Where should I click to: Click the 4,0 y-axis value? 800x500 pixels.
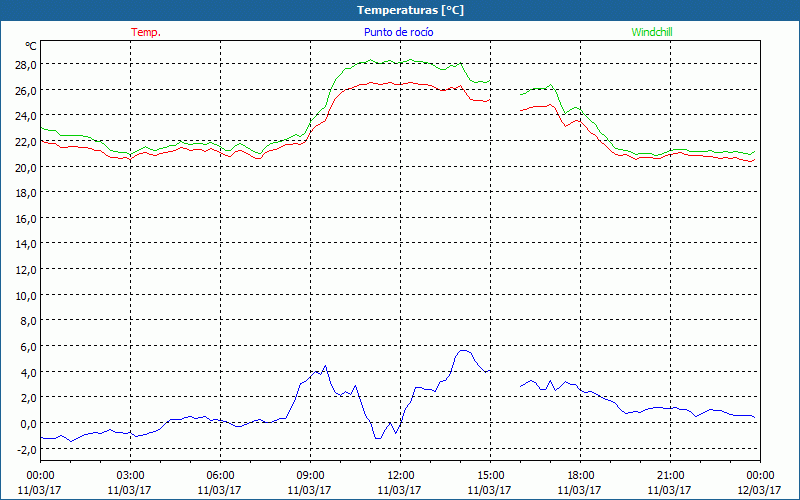pyautogui.click(x=29, y=372)
